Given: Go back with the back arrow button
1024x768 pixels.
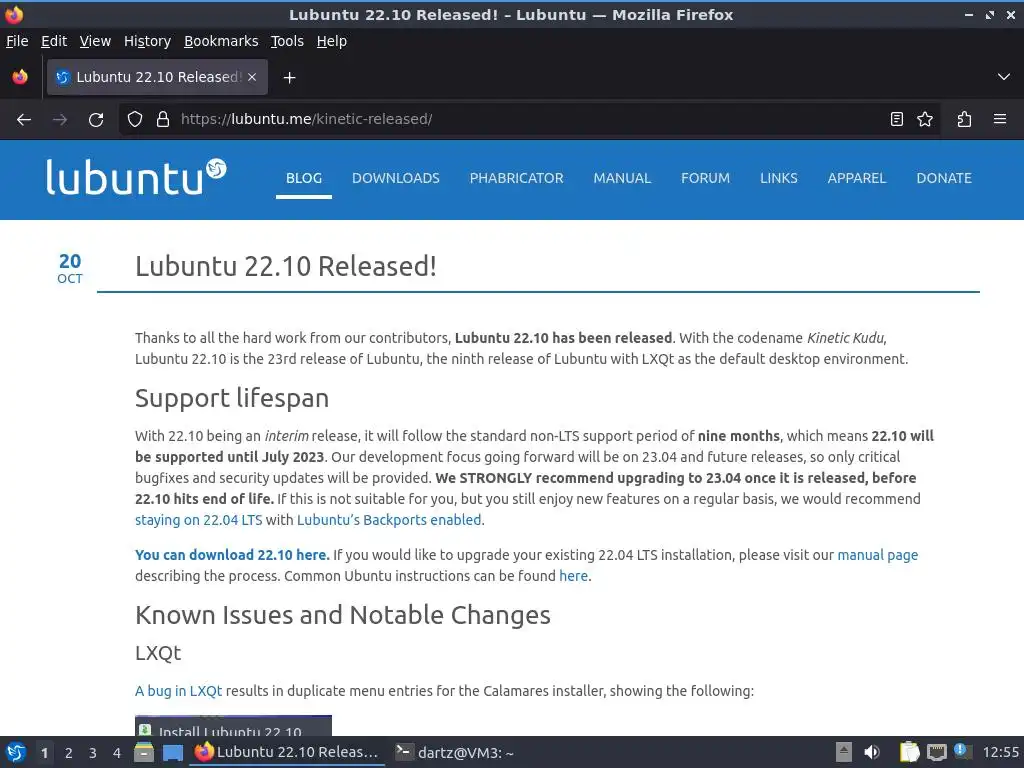Looking at the screenshot, I should coord(24,120).
